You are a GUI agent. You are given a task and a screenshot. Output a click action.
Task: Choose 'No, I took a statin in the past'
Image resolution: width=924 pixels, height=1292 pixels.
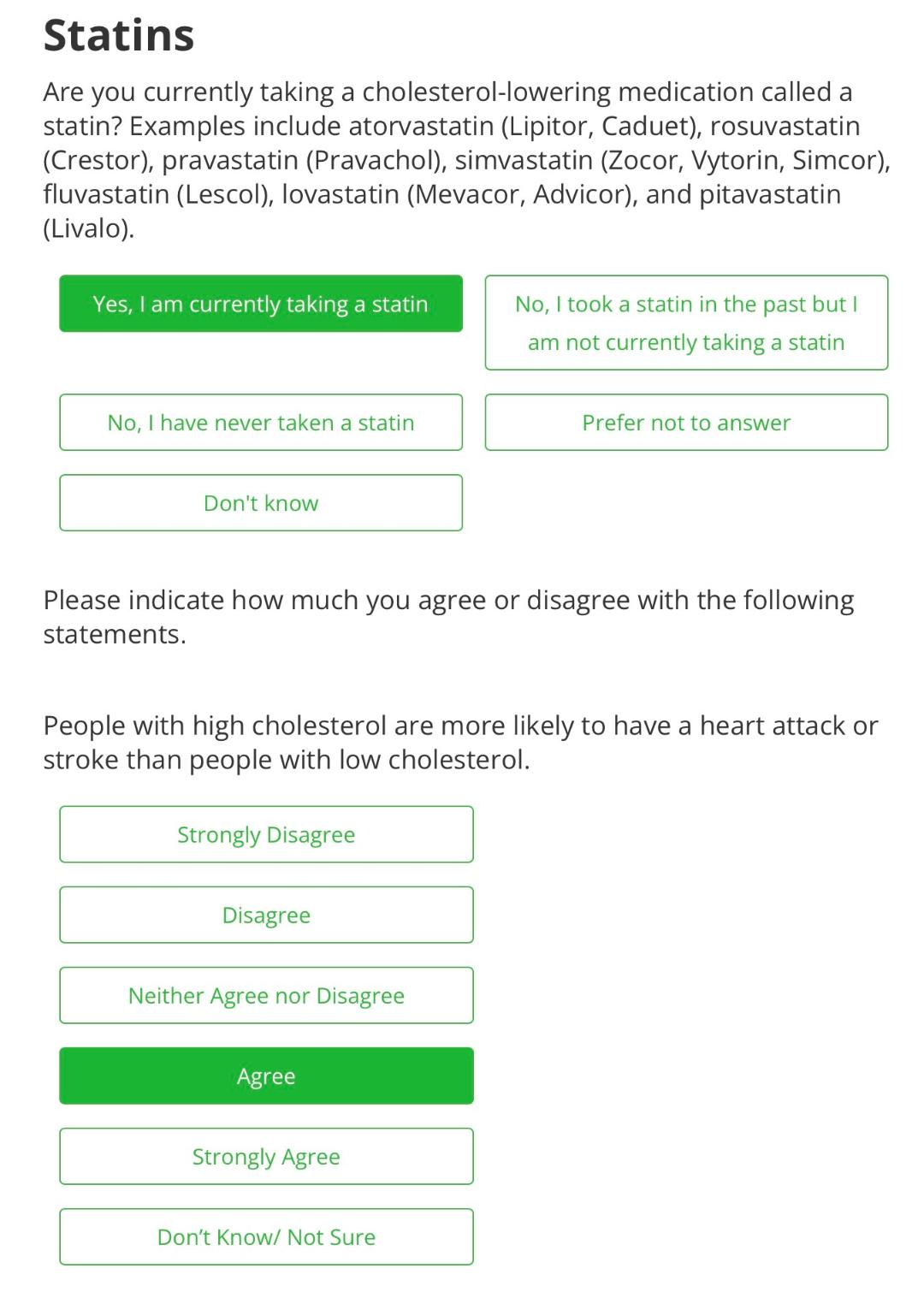(x=686, y=323)
